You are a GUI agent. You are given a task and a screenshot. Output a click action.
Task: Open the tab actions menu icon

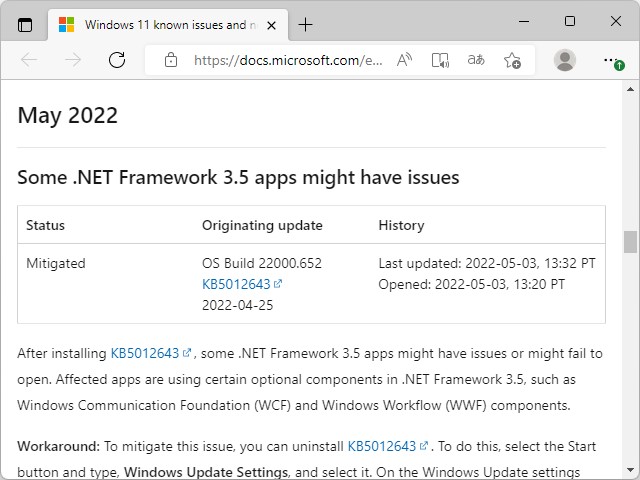25,25
